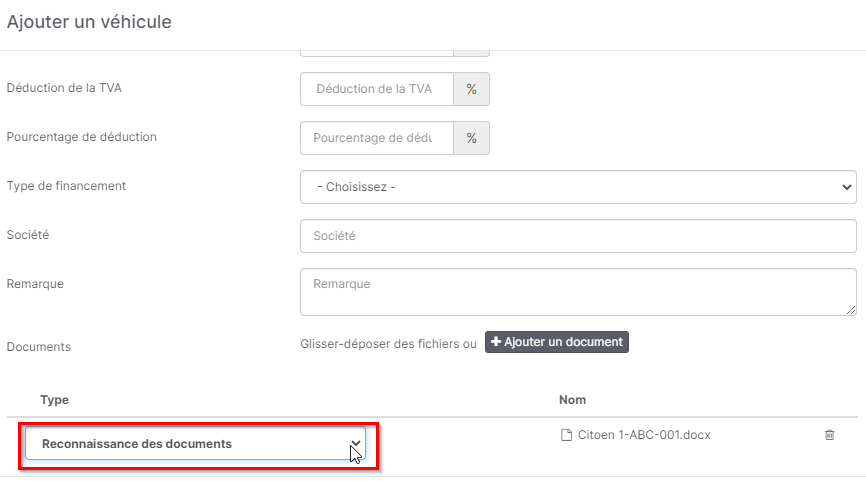Click the Remarque textarea resize handle

(851, 311)
